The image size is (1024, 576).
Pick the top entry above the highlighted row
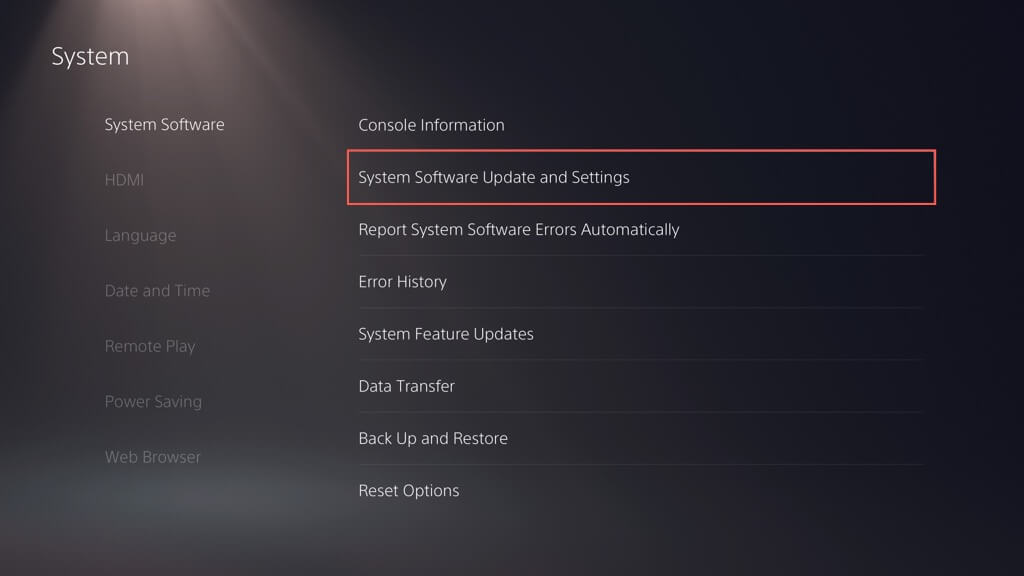[431, 125]
